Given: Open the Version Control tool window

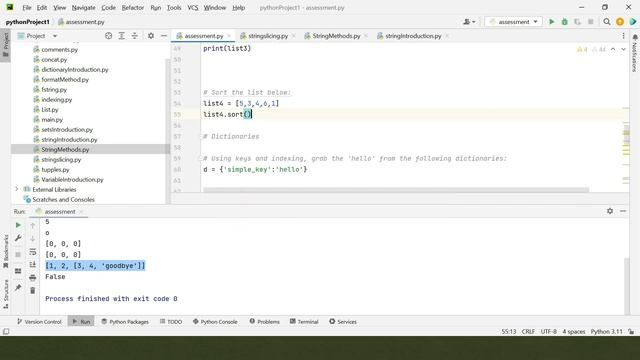Looking at the screenshot, I should 39,322.
